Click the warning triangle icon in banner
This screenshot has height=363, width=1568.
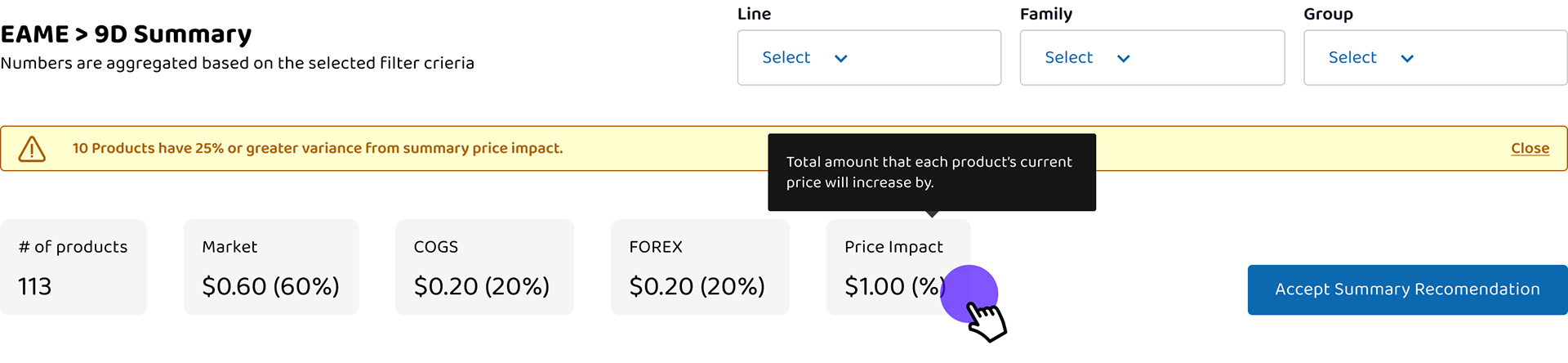[x=32, y=149]
